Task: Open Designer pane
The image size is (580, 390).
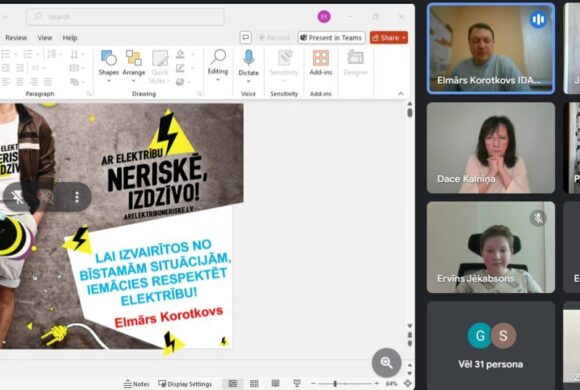Action: tap(355, 63)
